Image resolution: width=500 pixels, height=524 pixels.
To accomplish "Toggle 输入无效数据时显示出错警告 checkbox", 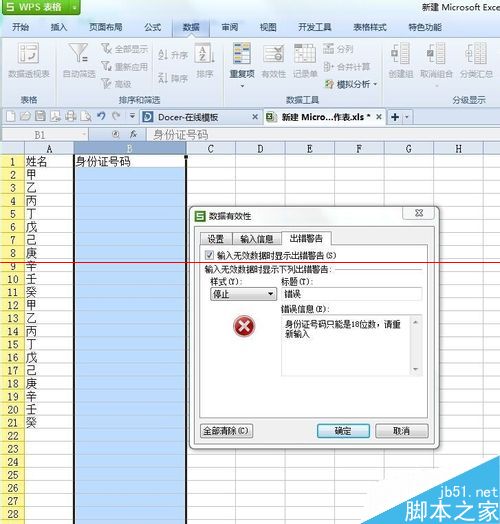I will click(x=209, y=255).
